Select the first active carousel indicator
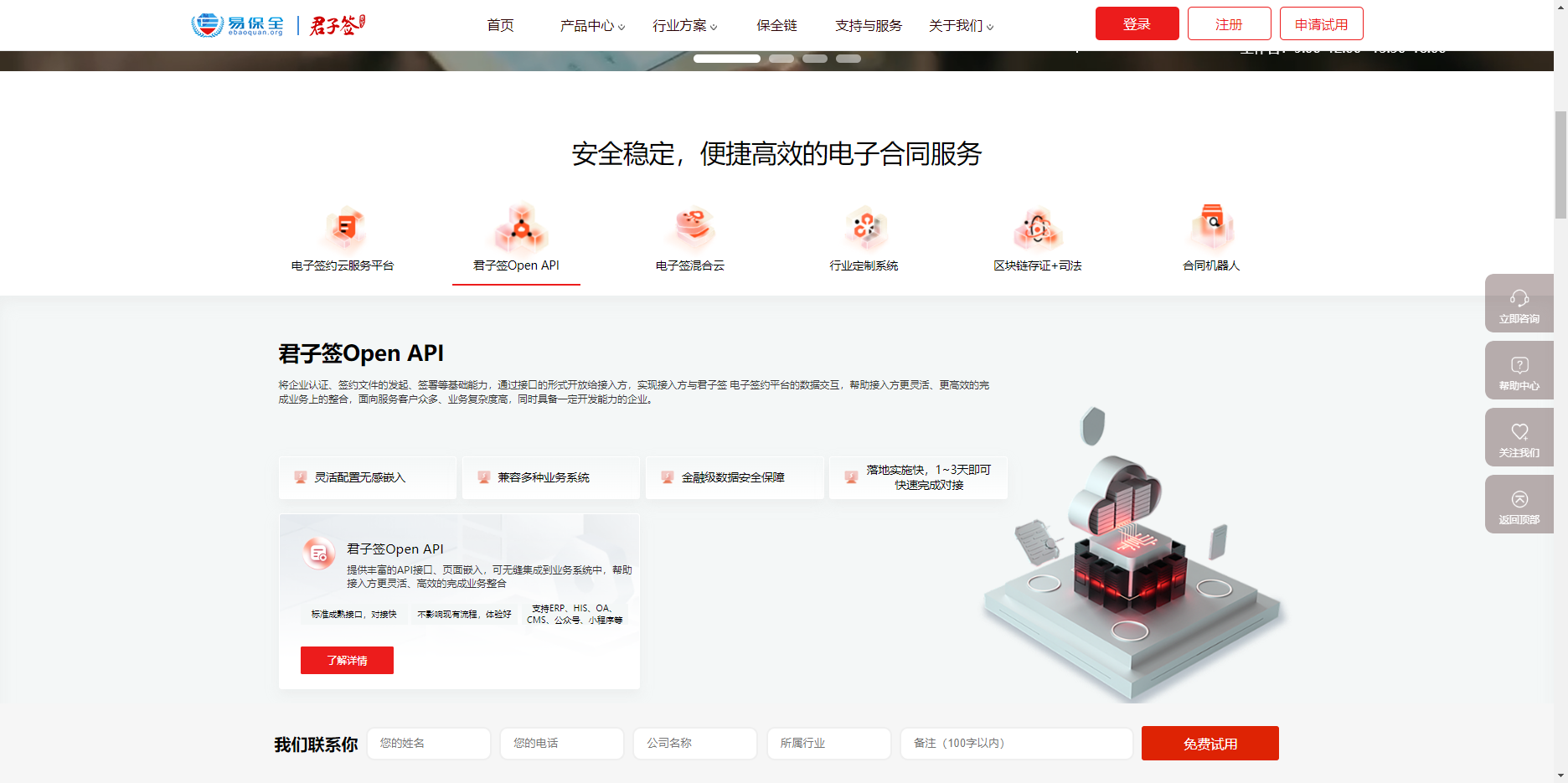Screen dimensions: 1568x783 [727, 59]
